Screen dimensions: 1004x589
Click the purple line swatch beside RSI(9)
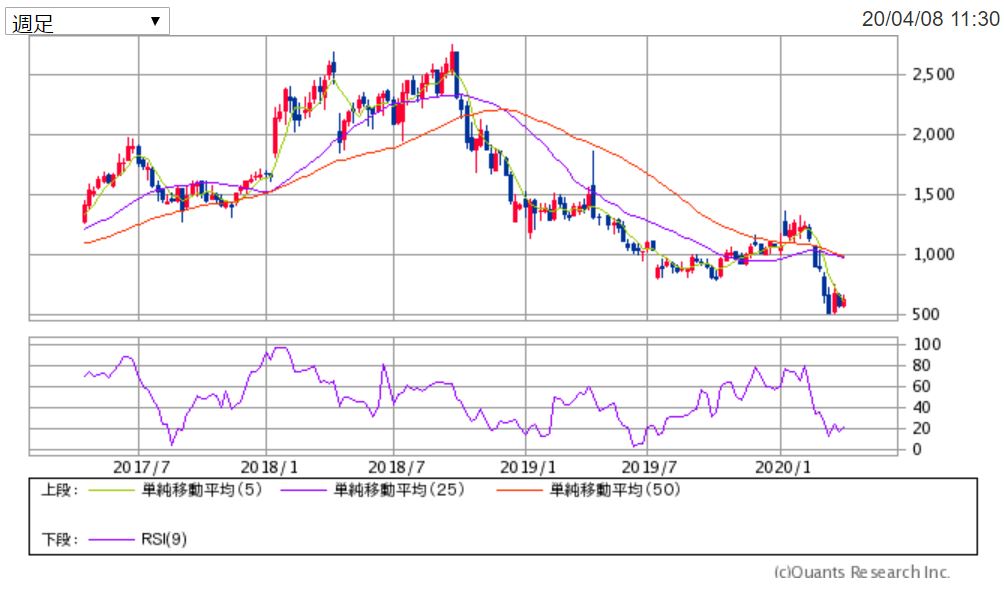(111, 540)
